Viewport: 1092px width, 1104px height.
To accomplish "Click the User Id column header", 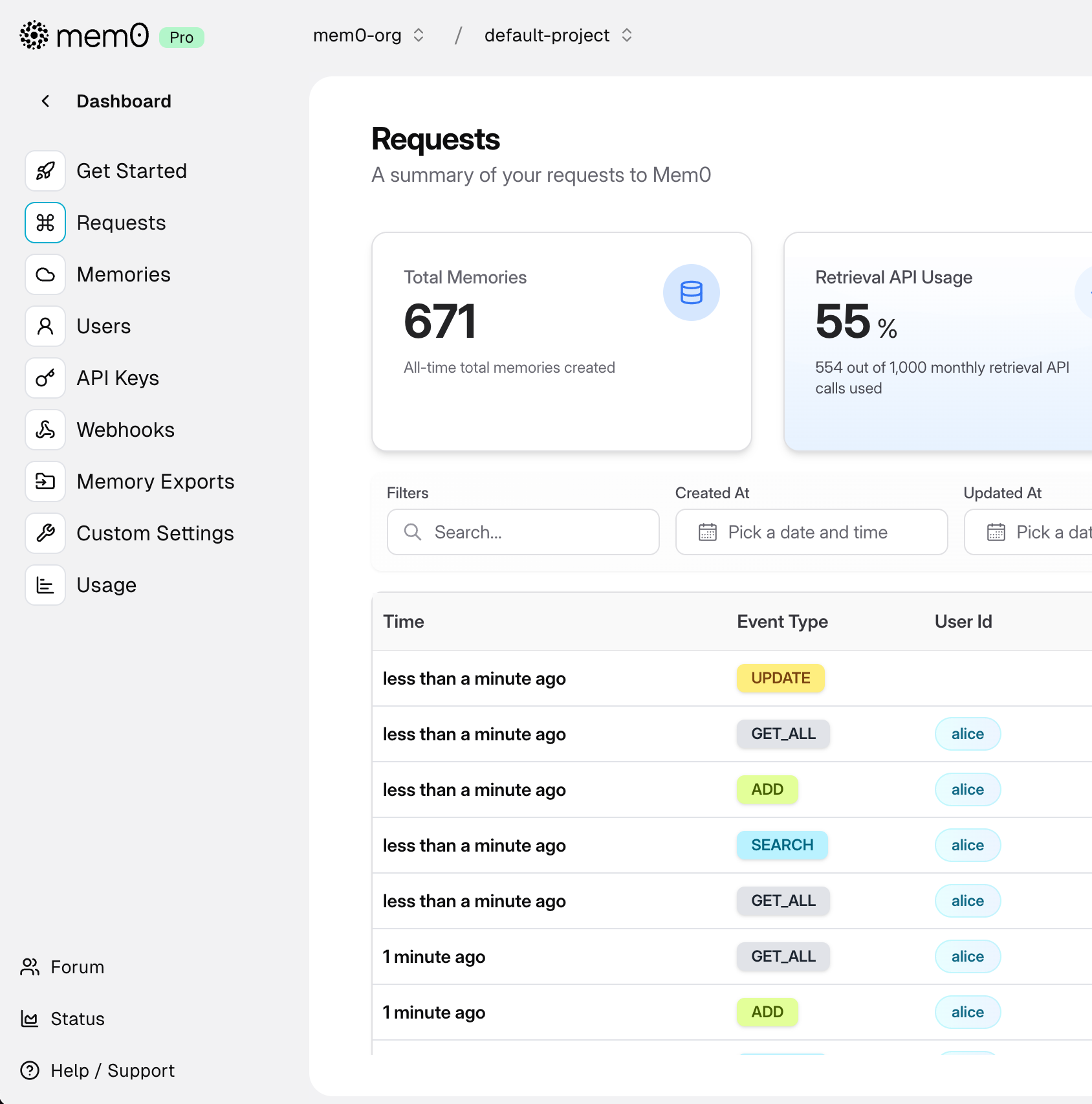I will tap(963, 621).
